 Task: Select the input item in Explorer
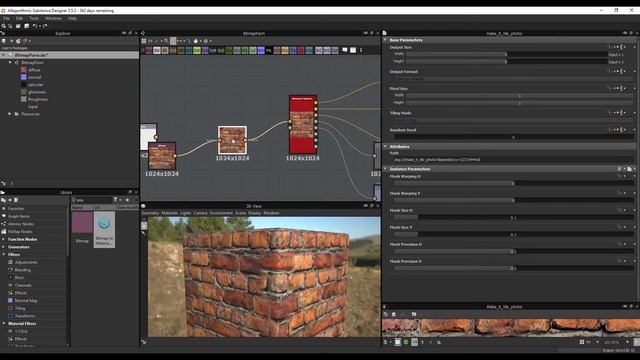tap(33, 107)
